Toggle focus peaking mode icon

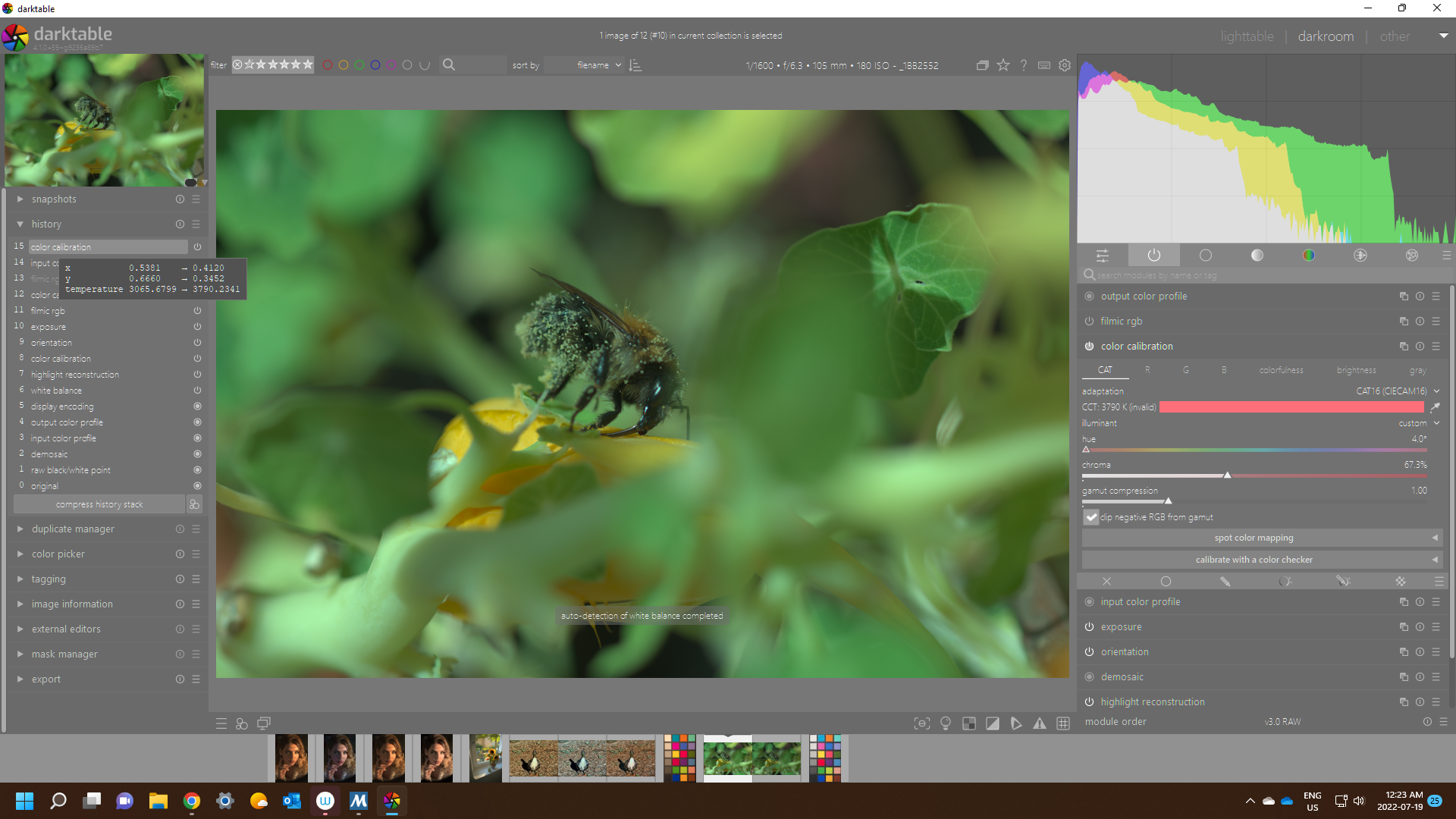(921, 723)
